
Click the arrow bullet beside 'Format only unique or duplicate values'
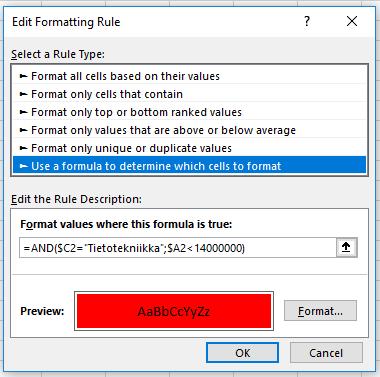[x=23, y=148]
